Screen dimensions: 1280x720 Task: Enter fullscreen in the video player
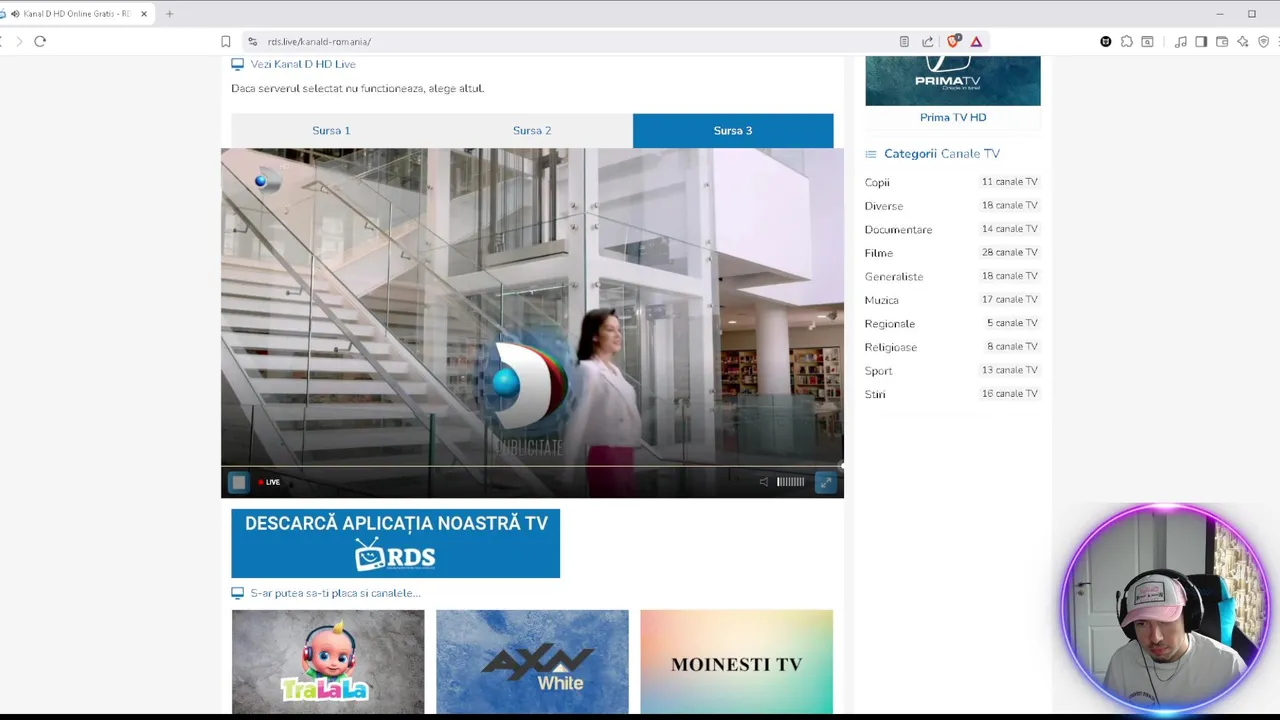click(825, 482)
